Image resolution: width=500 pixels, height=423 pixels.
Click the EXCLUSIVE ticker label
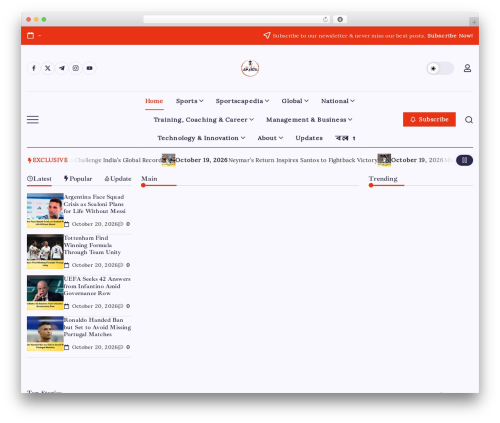pos(48,160)
